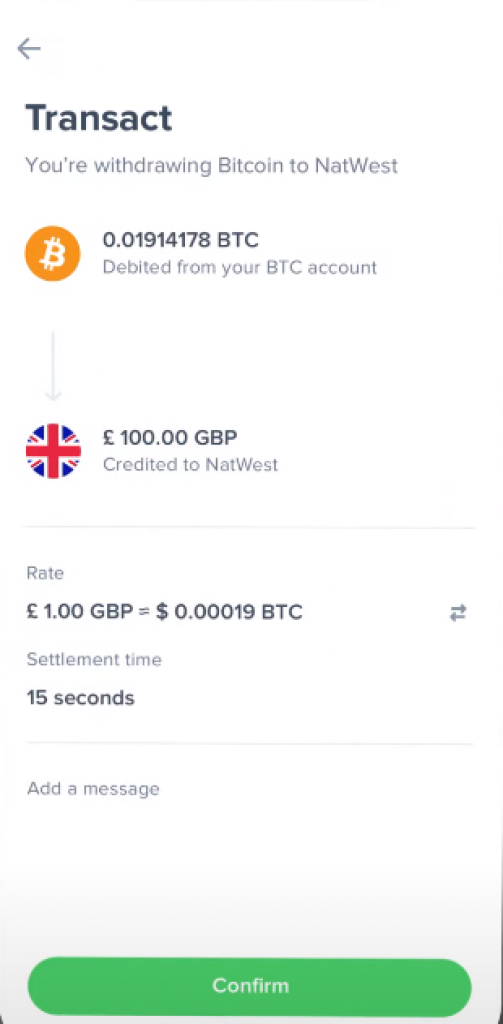Viewport: 503px width, 1024px height.
Task: Tap the GBP to BTC rate value
Action: click(x=165, y=613)
